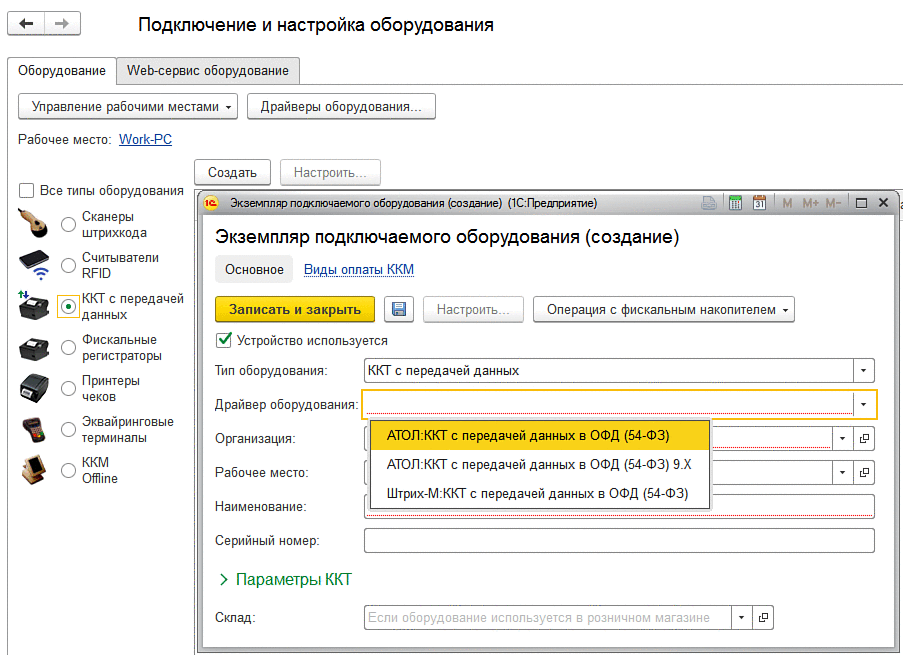This screenshot has height=655, width=903.
Task: Choose АТОЛ:ККТ с передачей данных в ОФД (54-ФЗ)
Action: (x=540, y=436)
